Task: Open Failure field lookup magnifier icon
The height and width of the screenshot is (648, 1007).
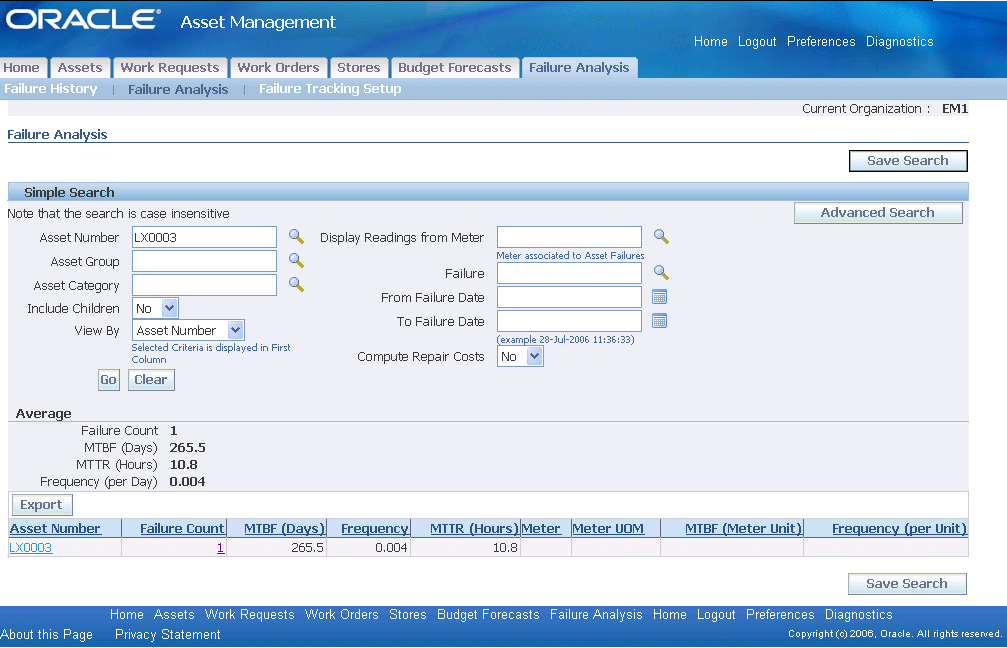Action: (x=661, y=272)
